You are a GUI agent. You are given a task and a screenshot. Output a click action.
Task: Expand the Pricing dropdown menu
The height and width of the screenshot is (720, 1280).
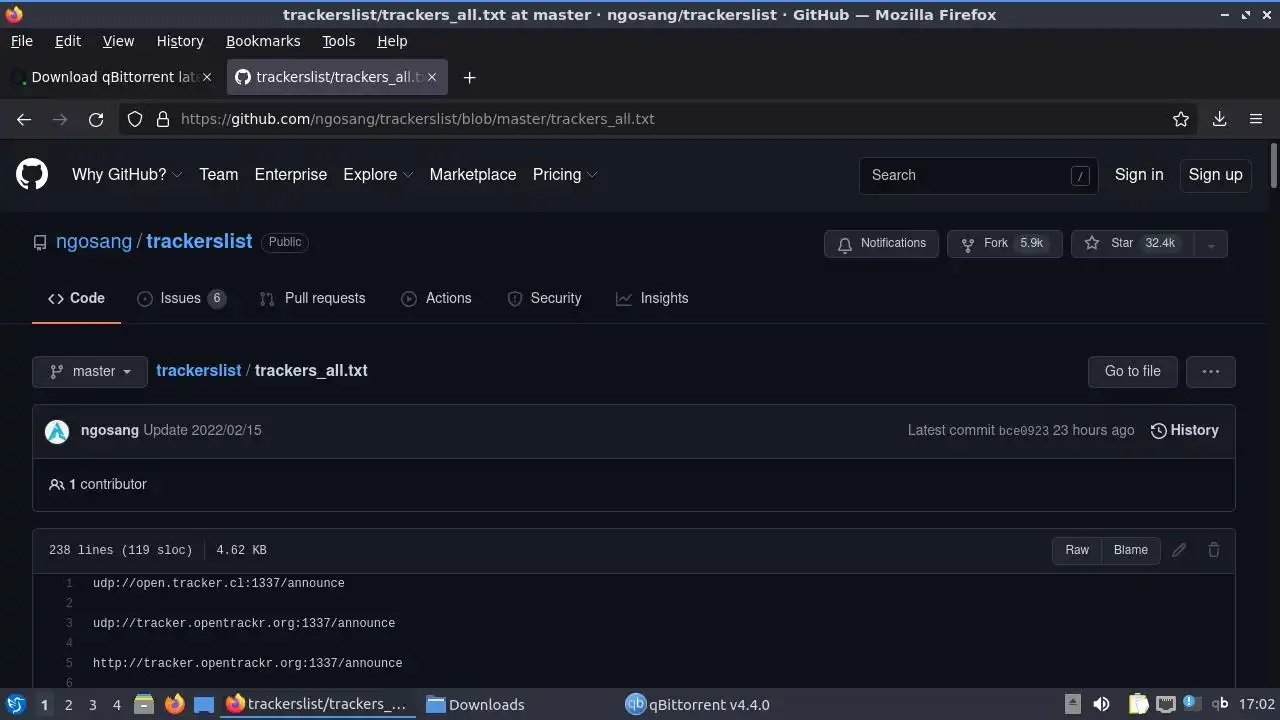[565, 174]
